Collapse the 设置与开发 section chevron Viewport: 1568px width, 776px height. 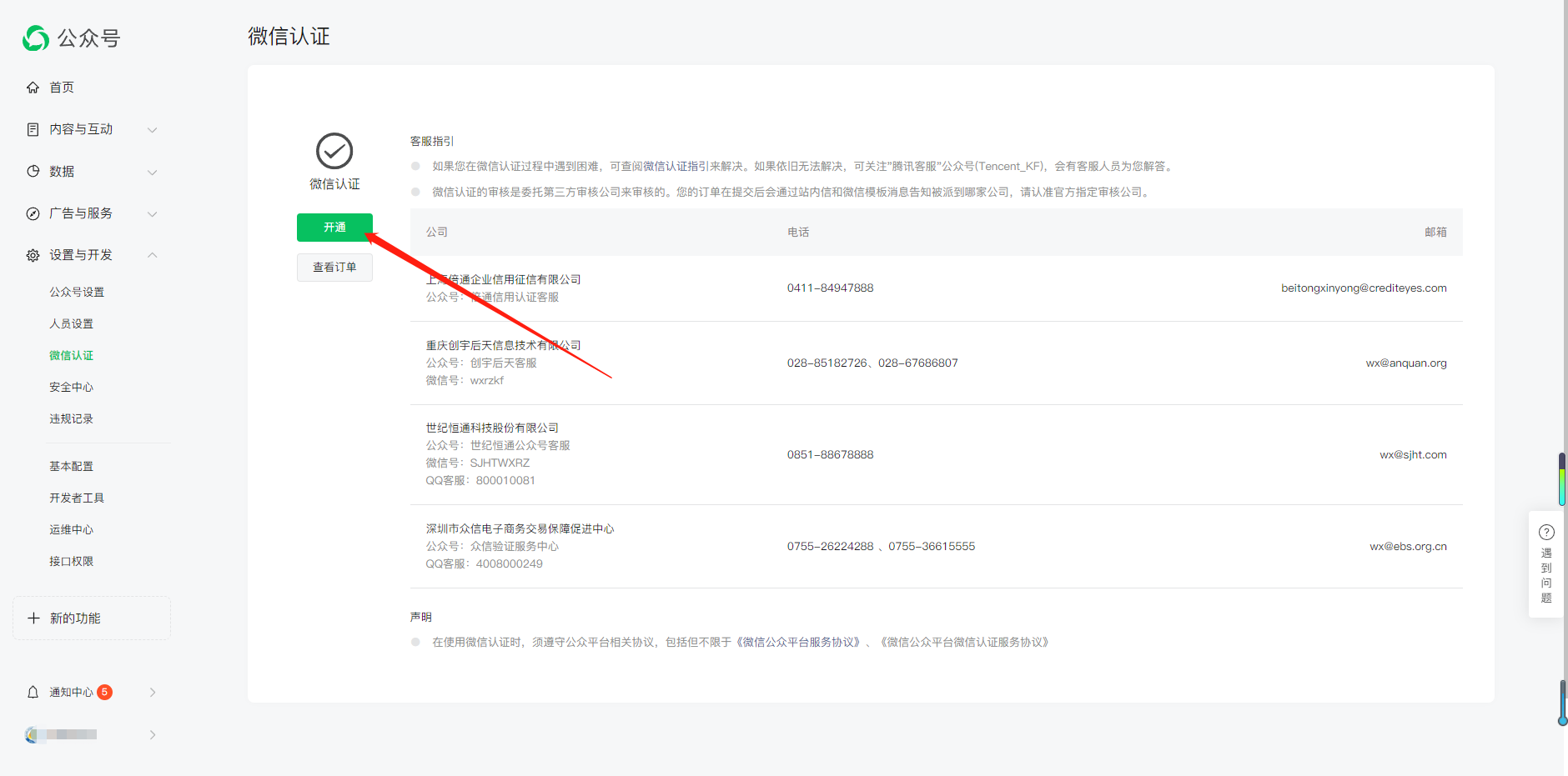[x=153, y=255]
